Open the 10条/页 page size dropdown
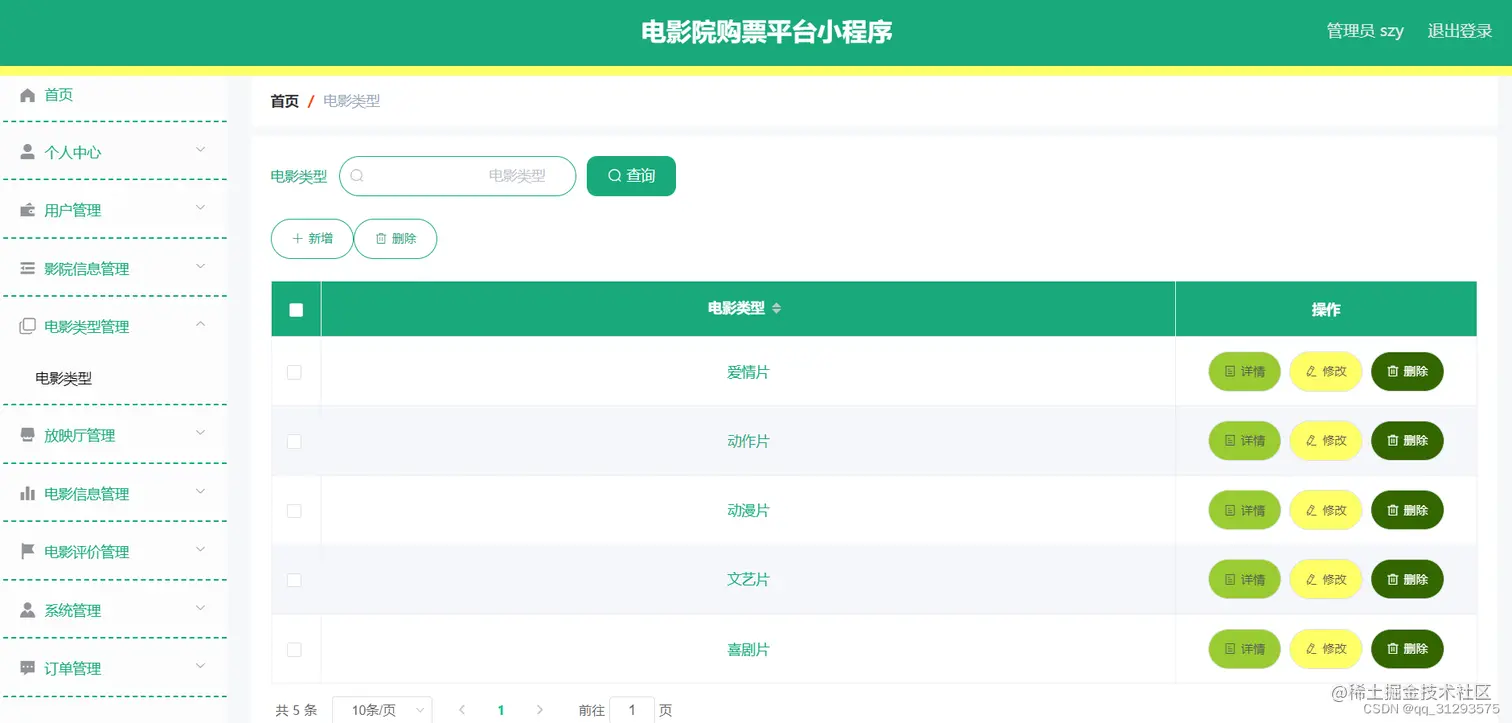This screenshot has width=1512, height=723. 382,710
